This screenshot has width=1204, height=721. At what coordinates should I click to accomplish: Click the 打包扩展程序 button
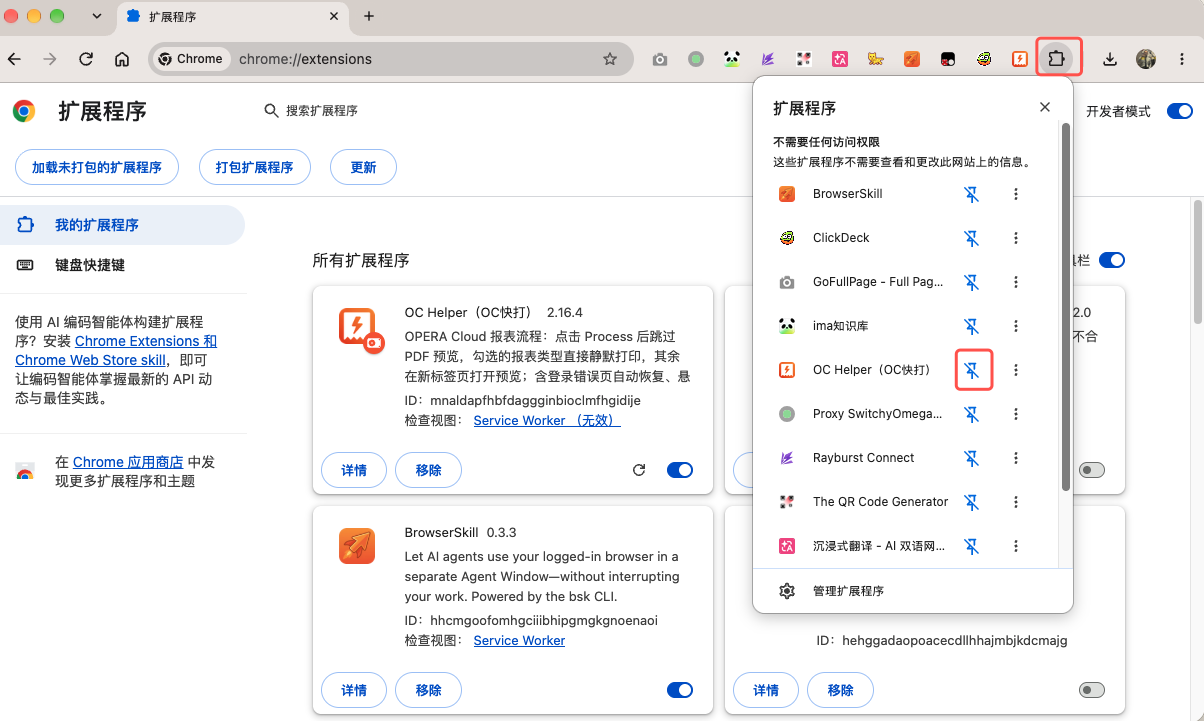pos(255,167)
